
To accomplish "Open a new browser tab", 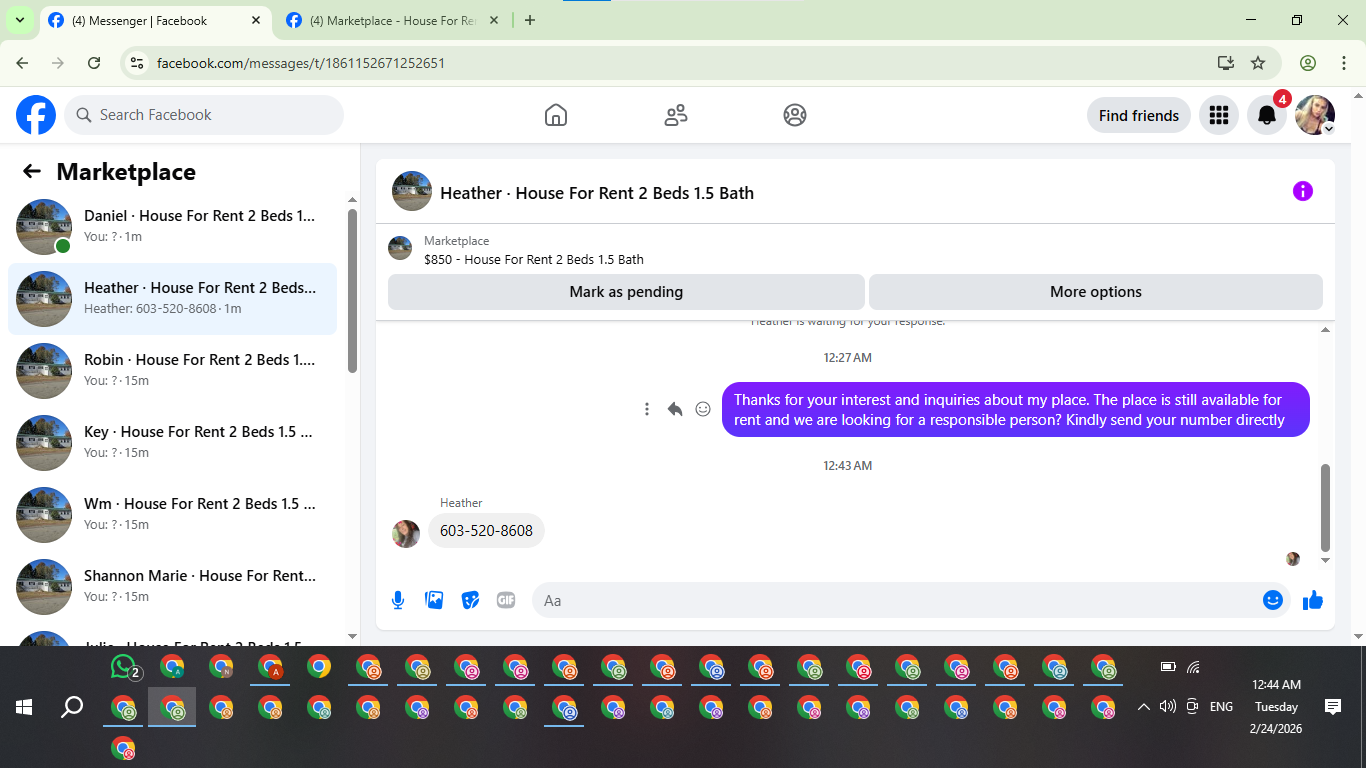I will coord(530,20).
